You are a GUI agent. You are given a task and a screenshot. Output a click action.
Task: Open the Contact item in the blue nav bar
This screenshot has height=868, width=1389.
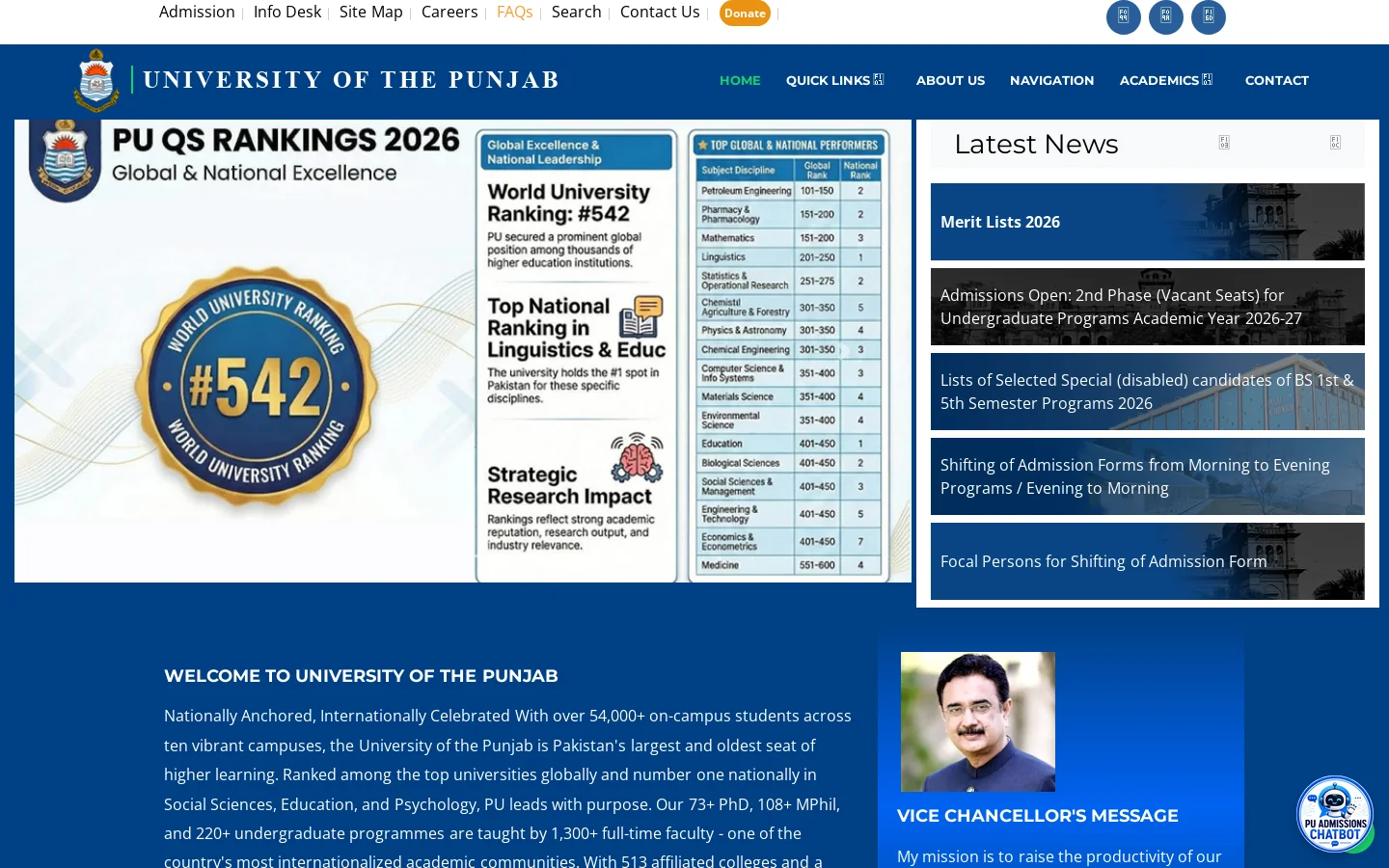(1276, 80)
